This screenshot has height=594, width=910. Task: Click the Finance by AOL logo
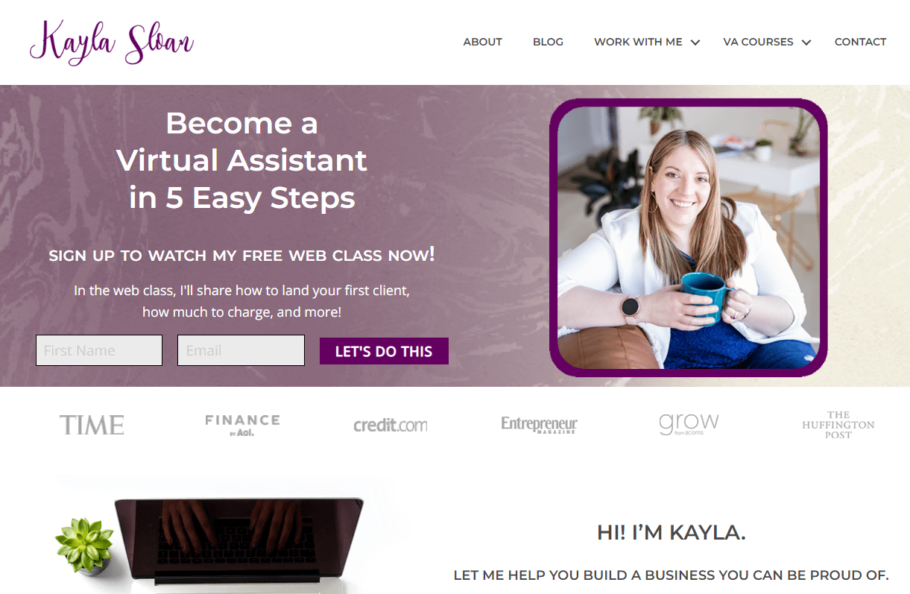[243, 425]
